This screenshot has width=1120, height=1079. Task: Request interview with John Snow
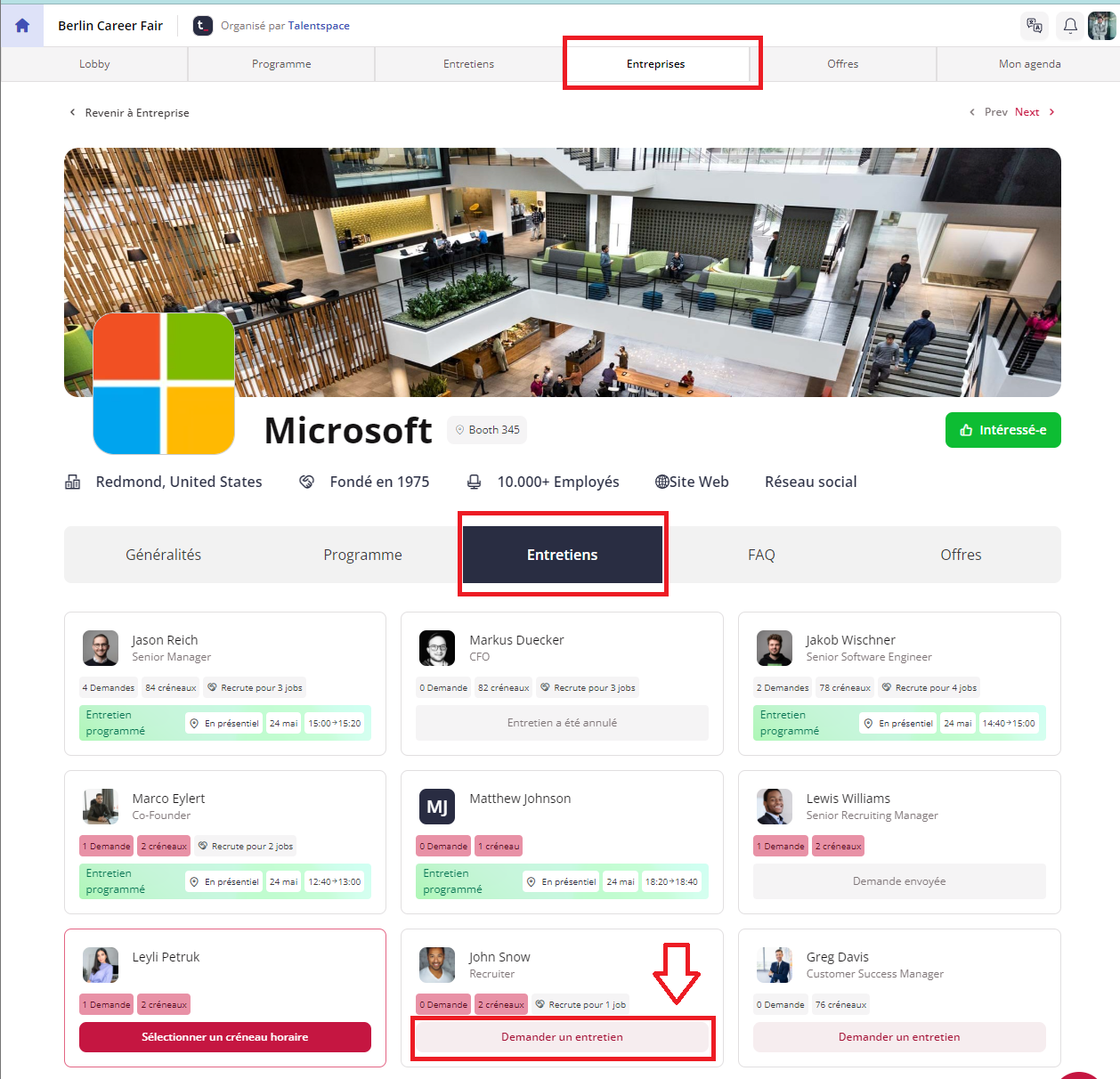coord(563,1037)
